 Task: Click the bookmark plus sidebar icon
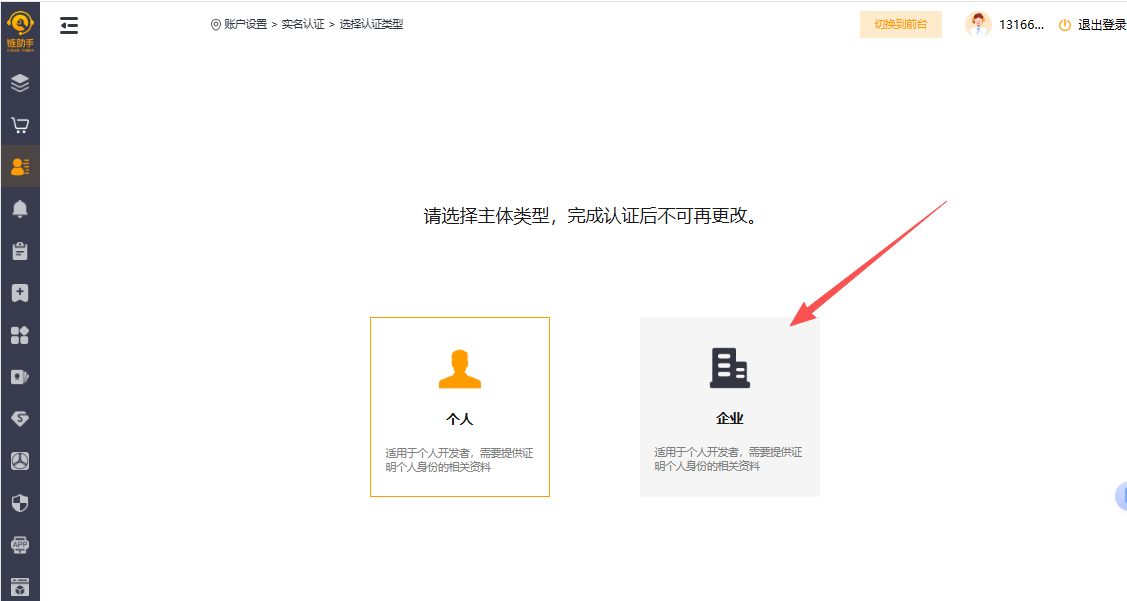point(20,293)
